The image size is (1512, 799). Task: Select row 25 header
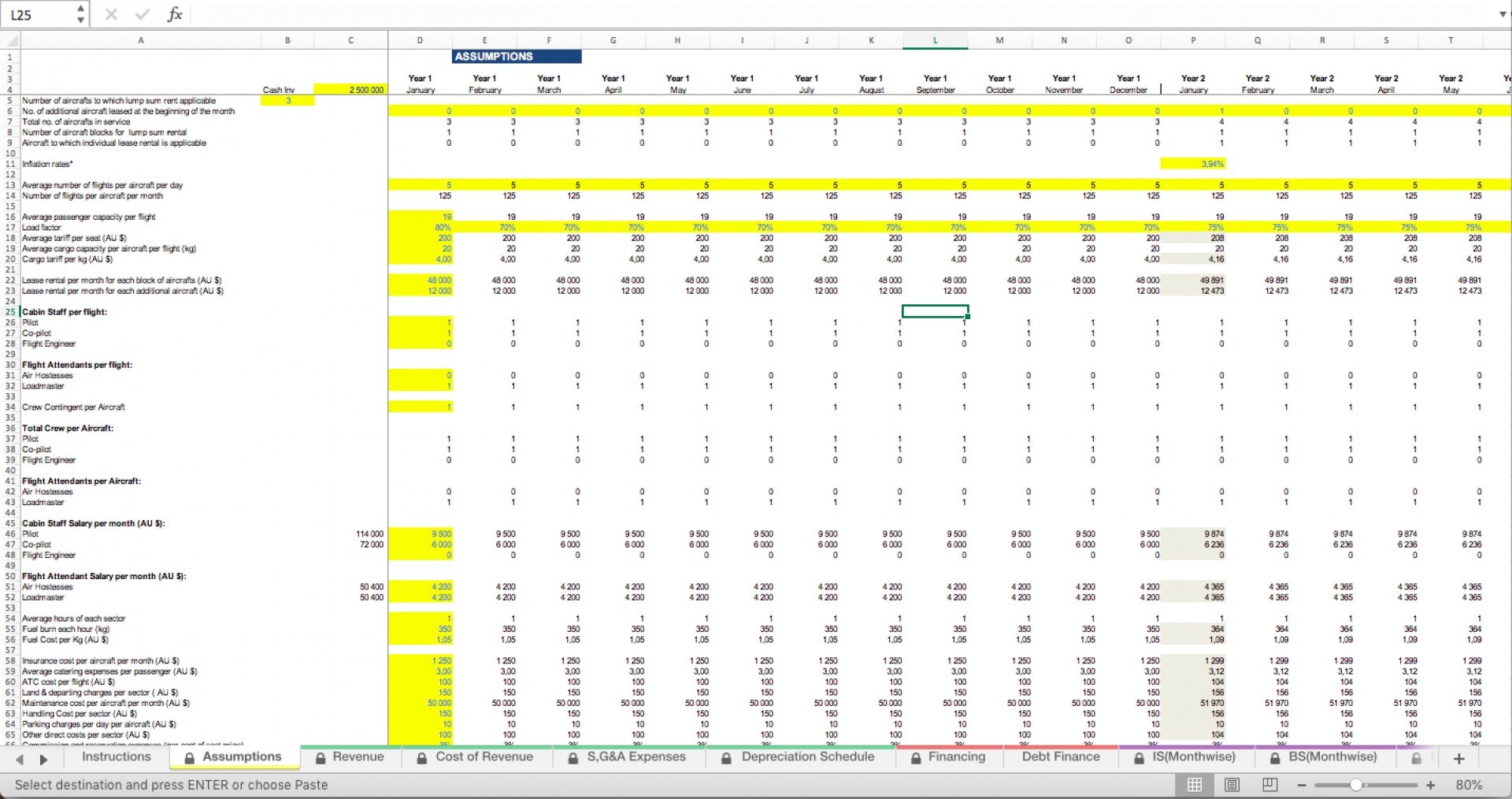10,312
